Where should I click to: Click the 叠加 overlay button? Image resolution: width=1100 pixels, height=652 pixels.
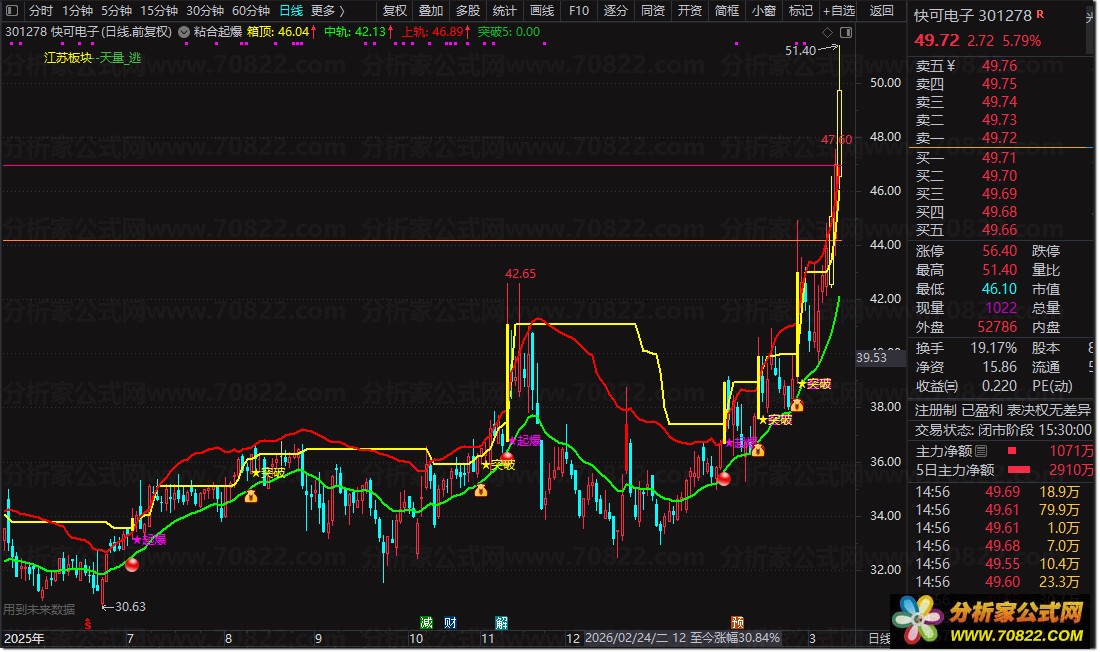pos(431,11)
